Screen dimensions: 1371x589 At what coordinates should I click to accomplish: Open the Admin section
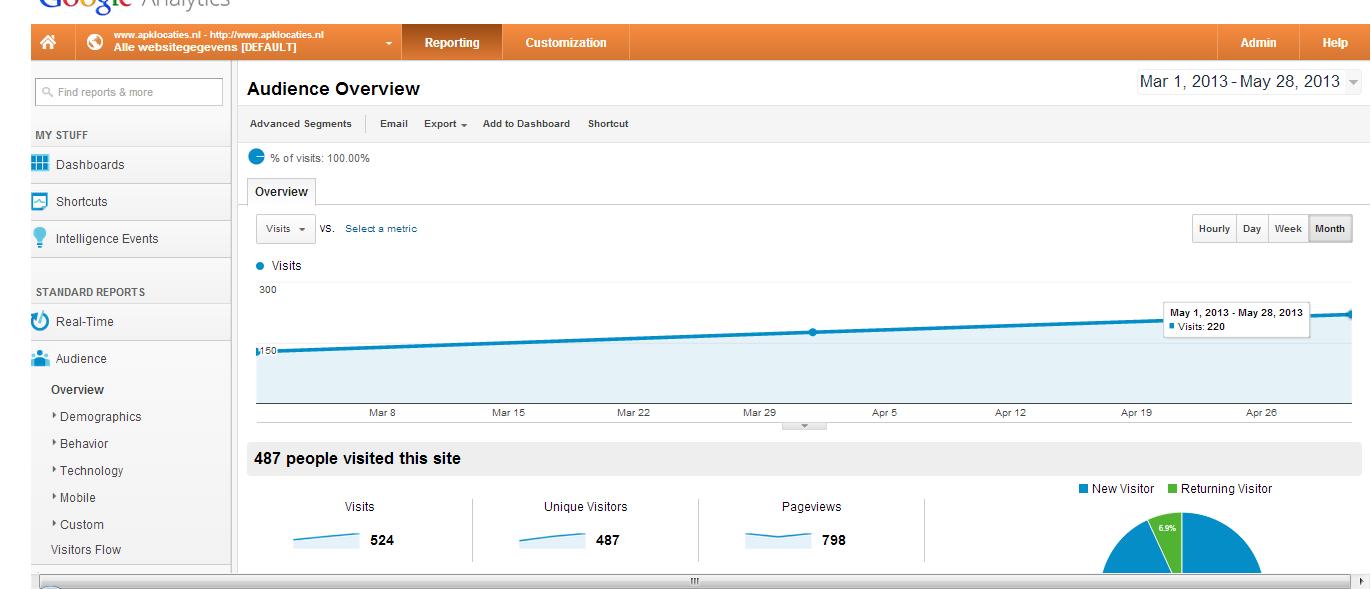pos(1258,43)
